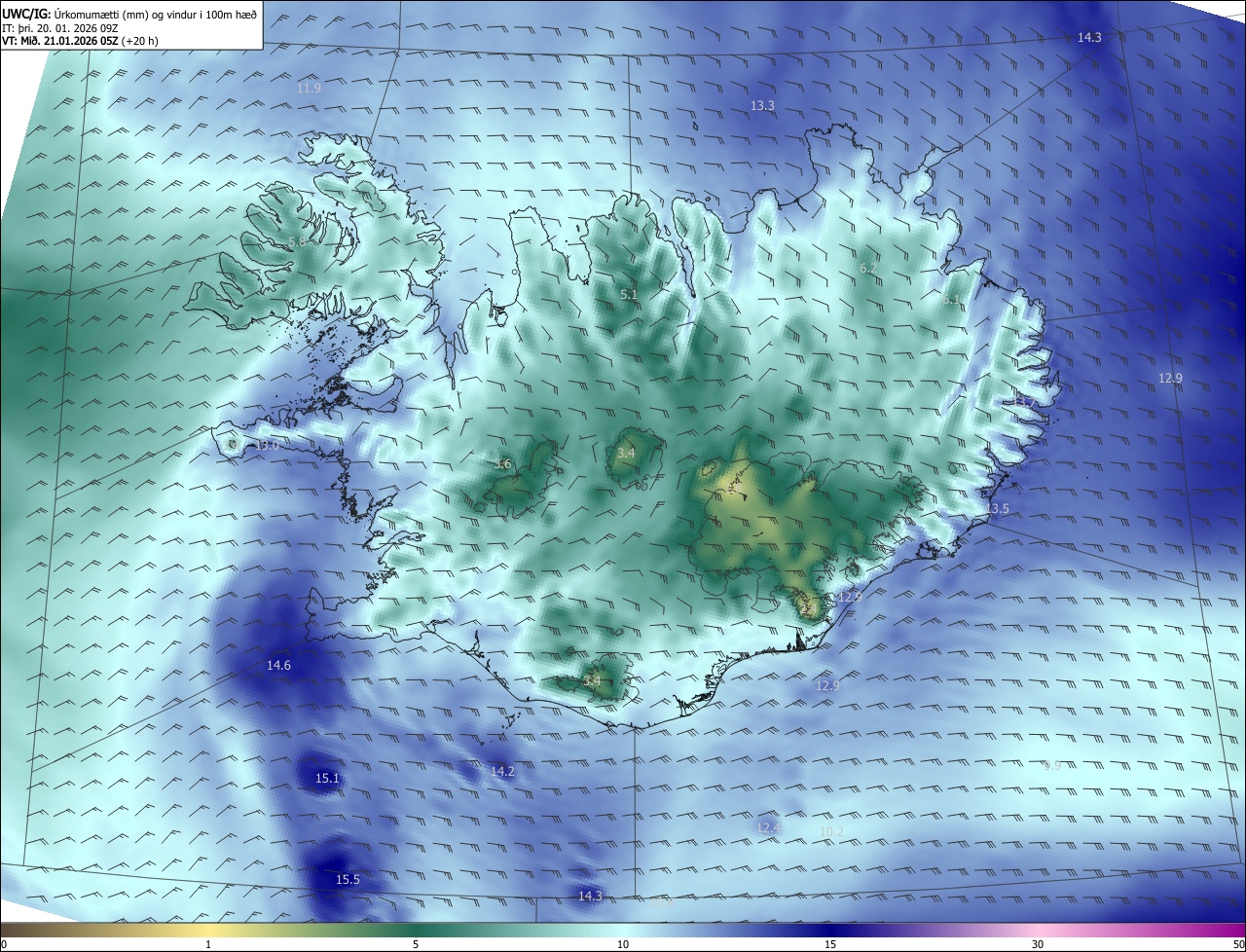Image resolution: width=1246 pixels, height=952 pixels.
Task: Click the colorbar scale label 50
Action: 1238,944
